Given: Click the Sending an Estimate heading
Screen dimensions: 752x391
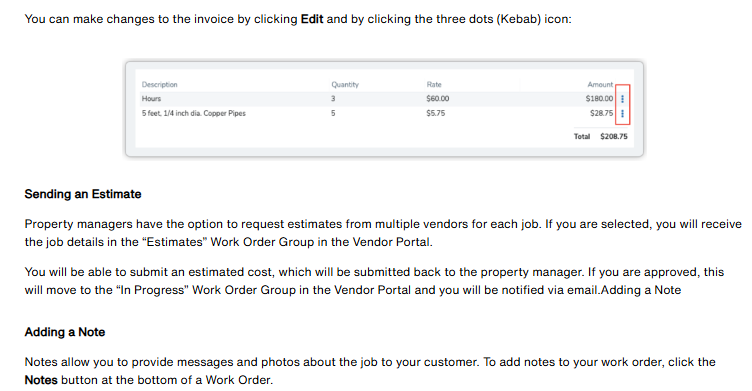Looking at the screenshot, I should coord(83,194).
